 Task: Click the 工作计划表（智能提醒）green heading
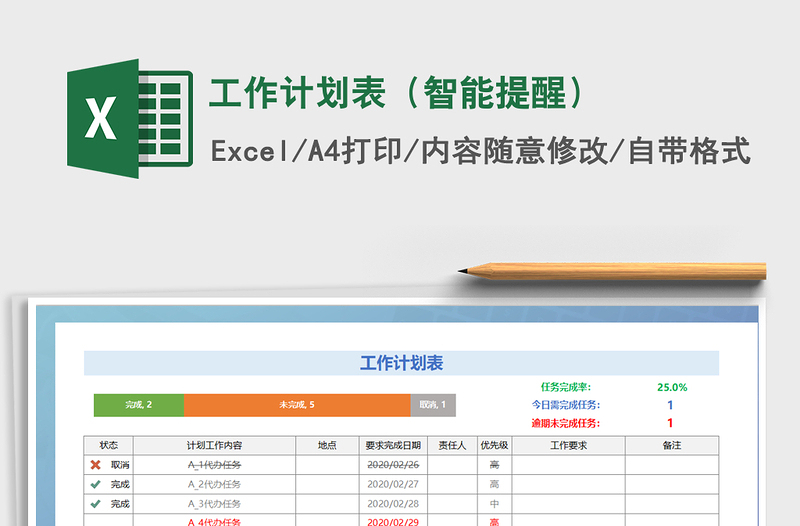tap(396, 93)
